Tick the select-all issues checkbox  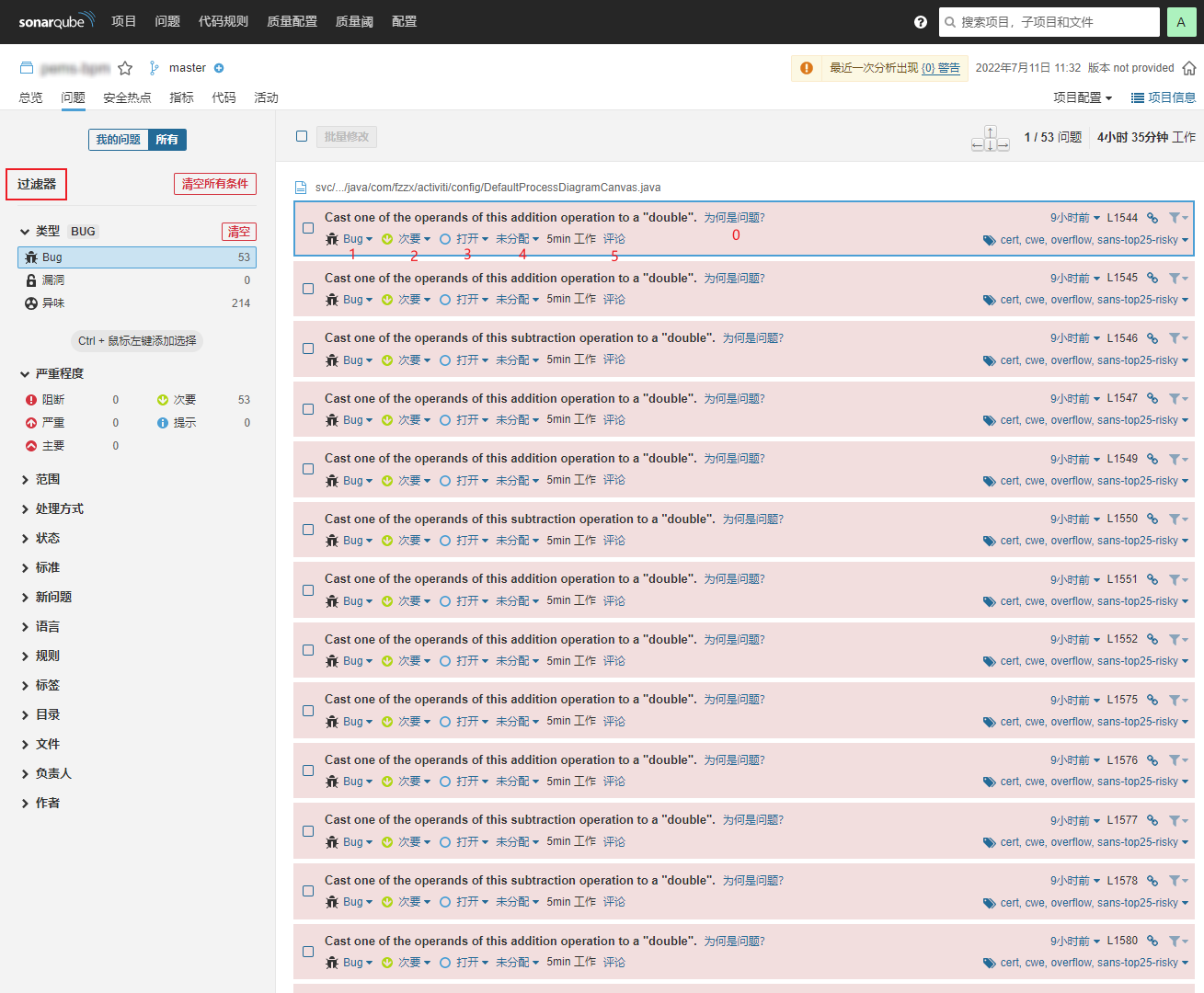(x=302, y=136)
